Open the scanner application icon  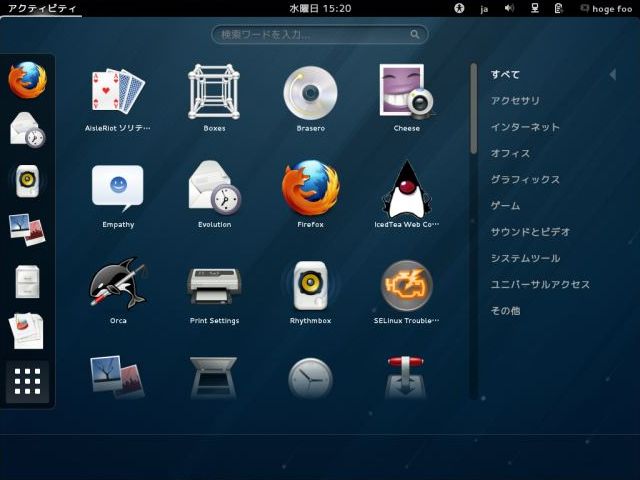[x=214, y=377]
